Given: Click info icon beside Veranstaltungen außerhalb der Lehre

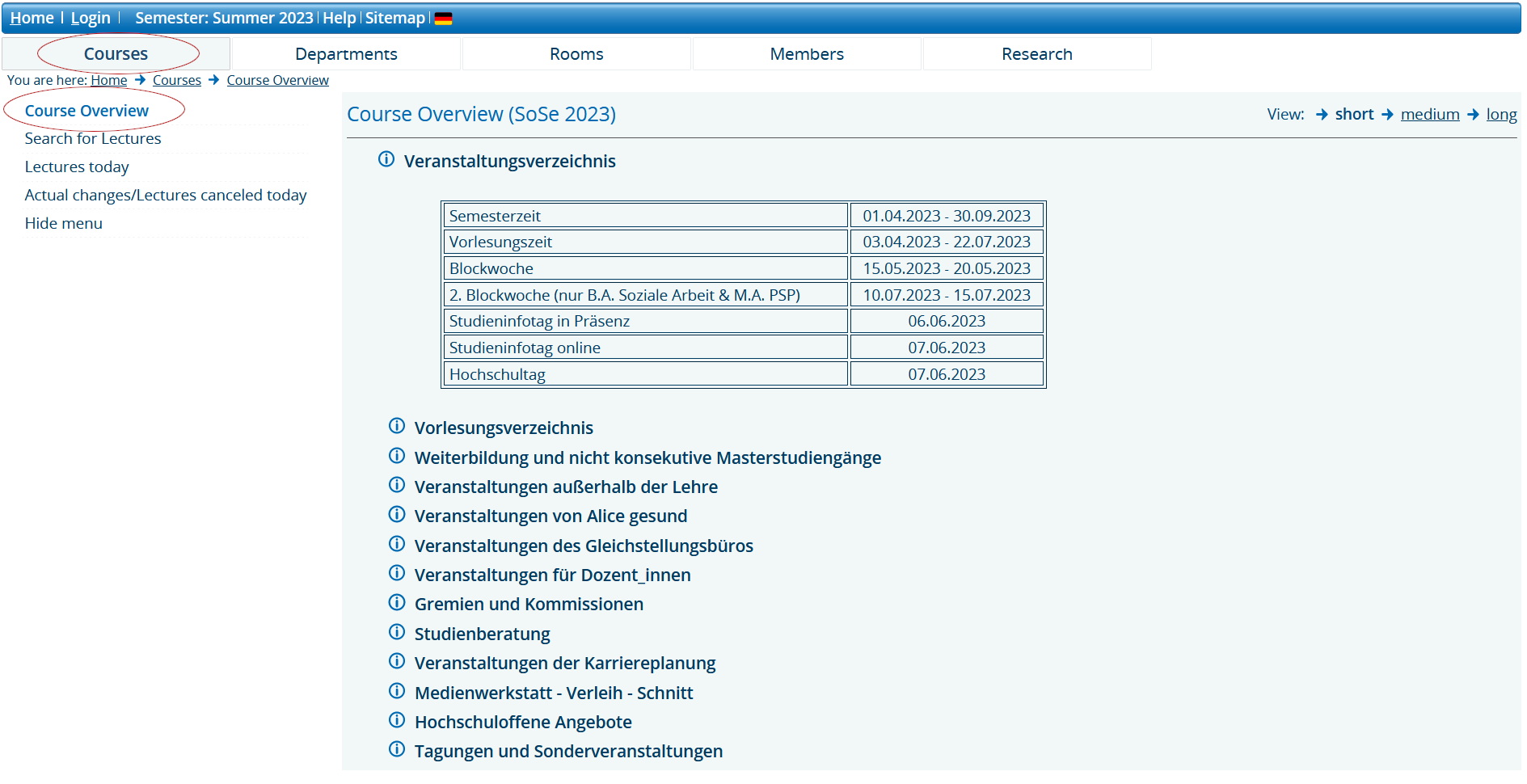Looking at the screenshot, I should 397,485.
